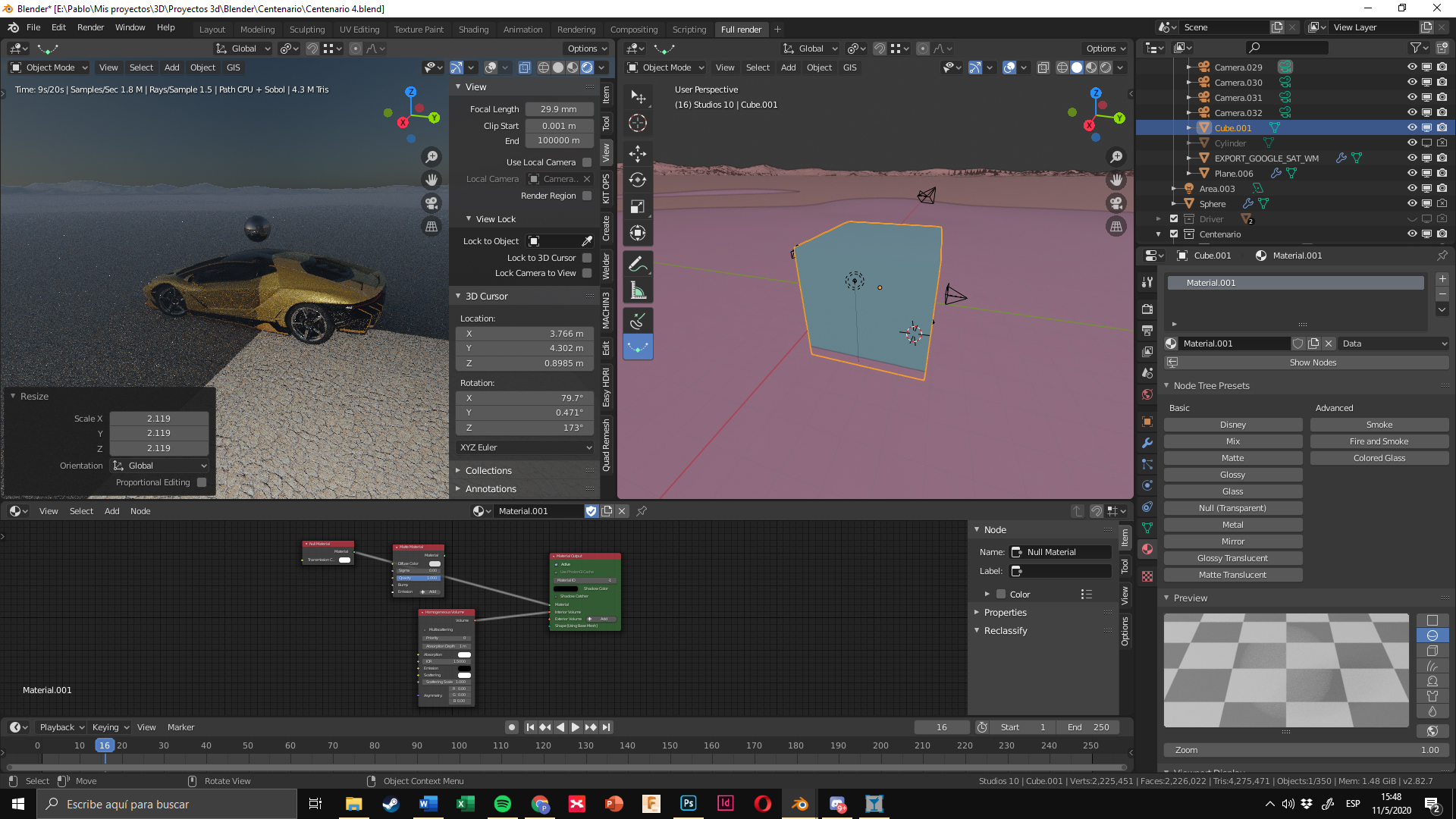The image size is (1456, 819).
Task: Select the Move tool in viewport toolbar
Action: [x=638, y=154]
